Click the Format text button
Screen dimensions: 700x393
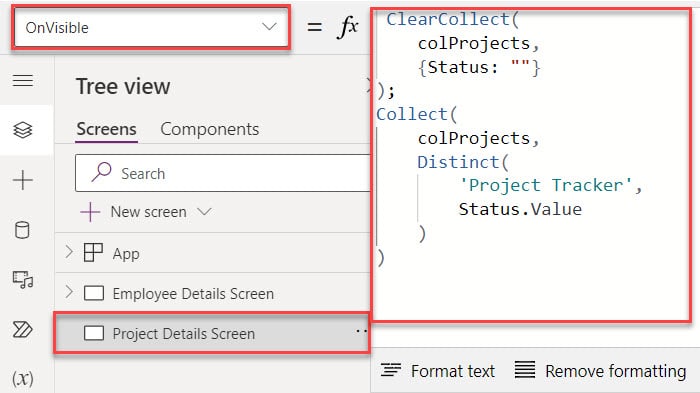coord(438,371)
